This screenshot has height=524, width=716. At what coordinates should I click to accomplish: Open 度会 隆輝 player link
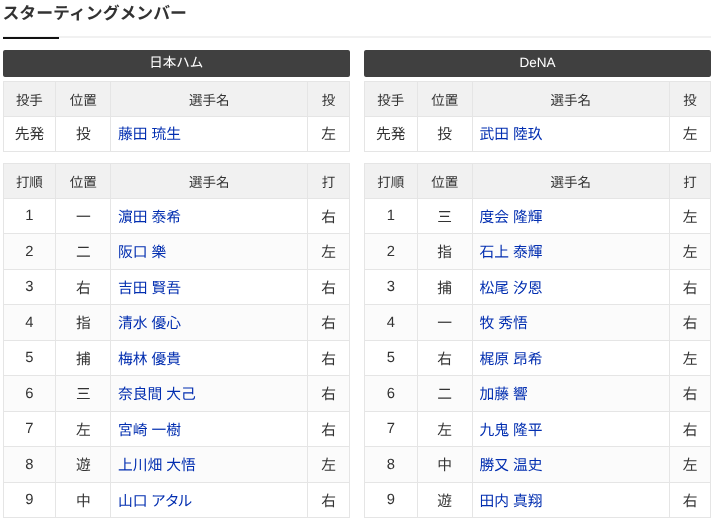click(510, 216)
